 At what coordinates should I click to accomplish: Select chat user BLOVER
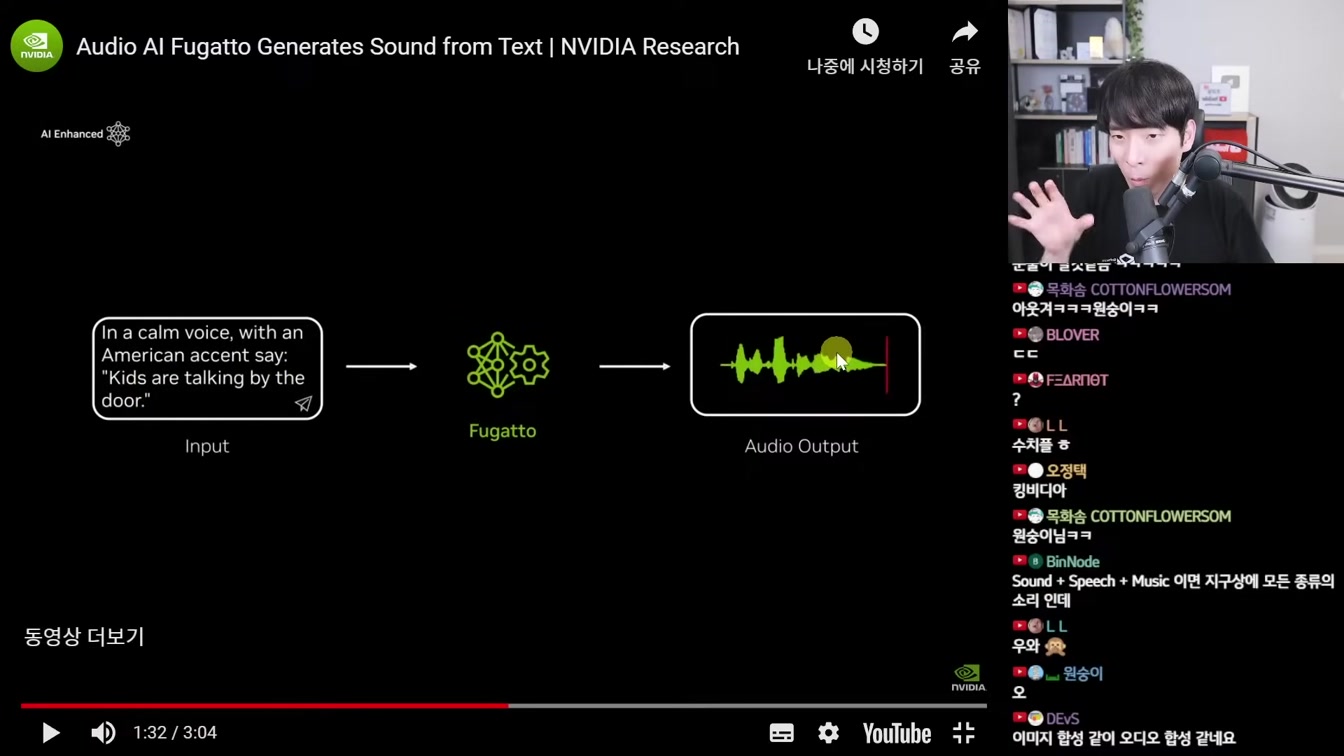coord(1072,335)
